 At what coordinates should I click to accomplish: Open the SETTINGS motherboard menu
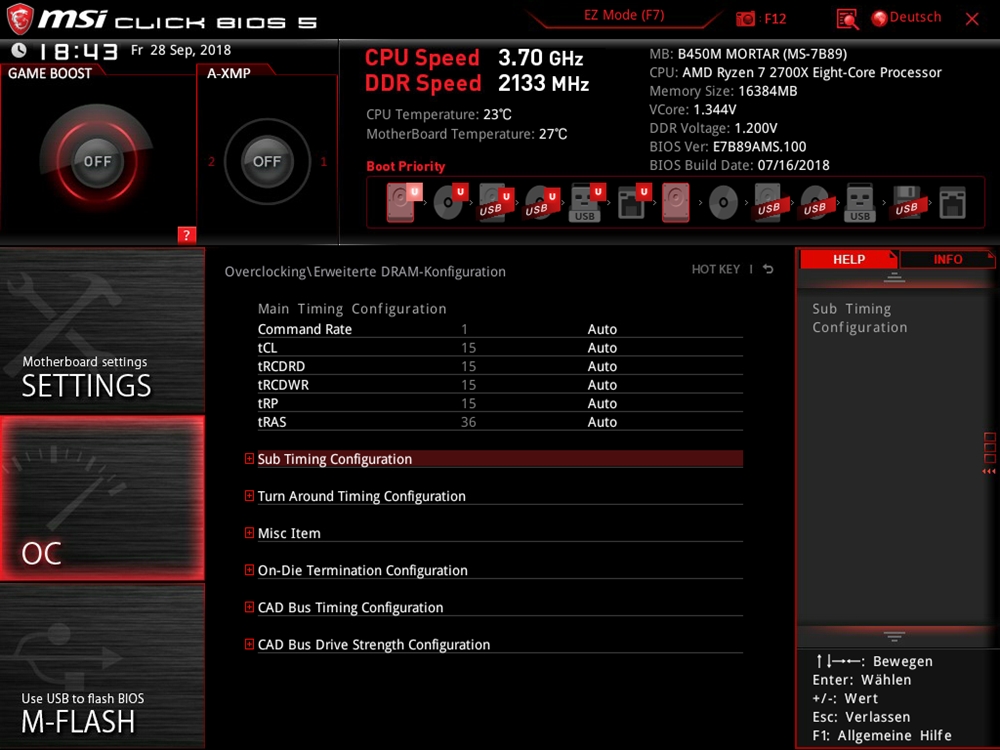coord(102,330)
